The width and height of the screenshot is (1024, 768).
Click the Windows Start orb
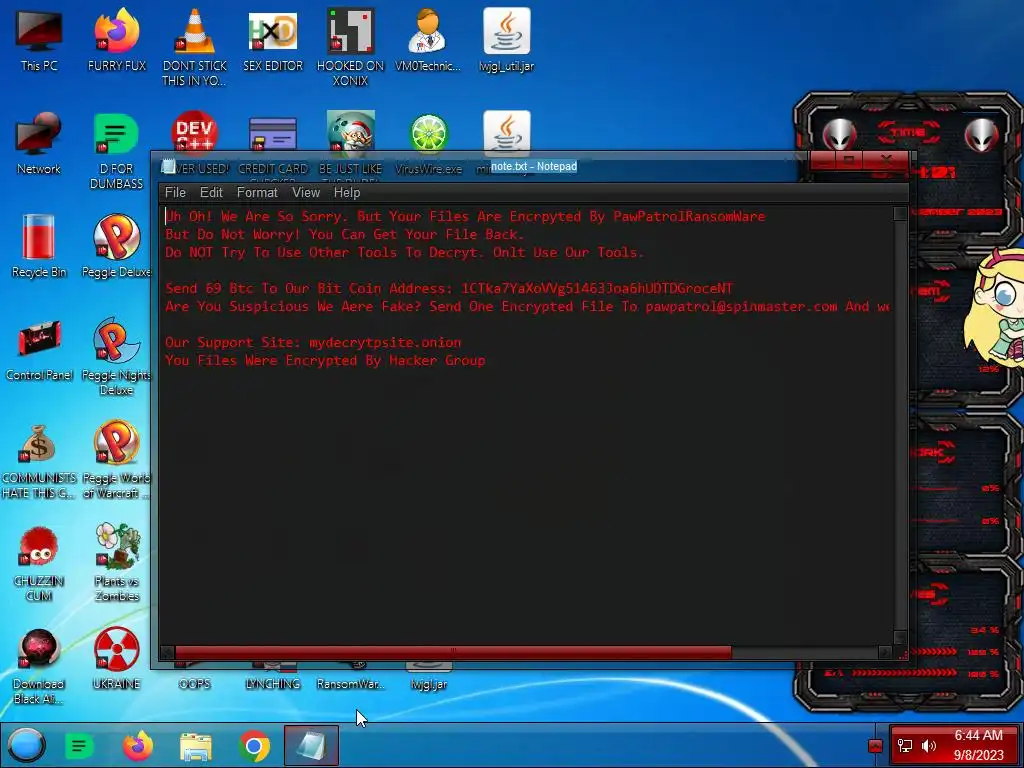pyautogui.click(x=26, y=745)
